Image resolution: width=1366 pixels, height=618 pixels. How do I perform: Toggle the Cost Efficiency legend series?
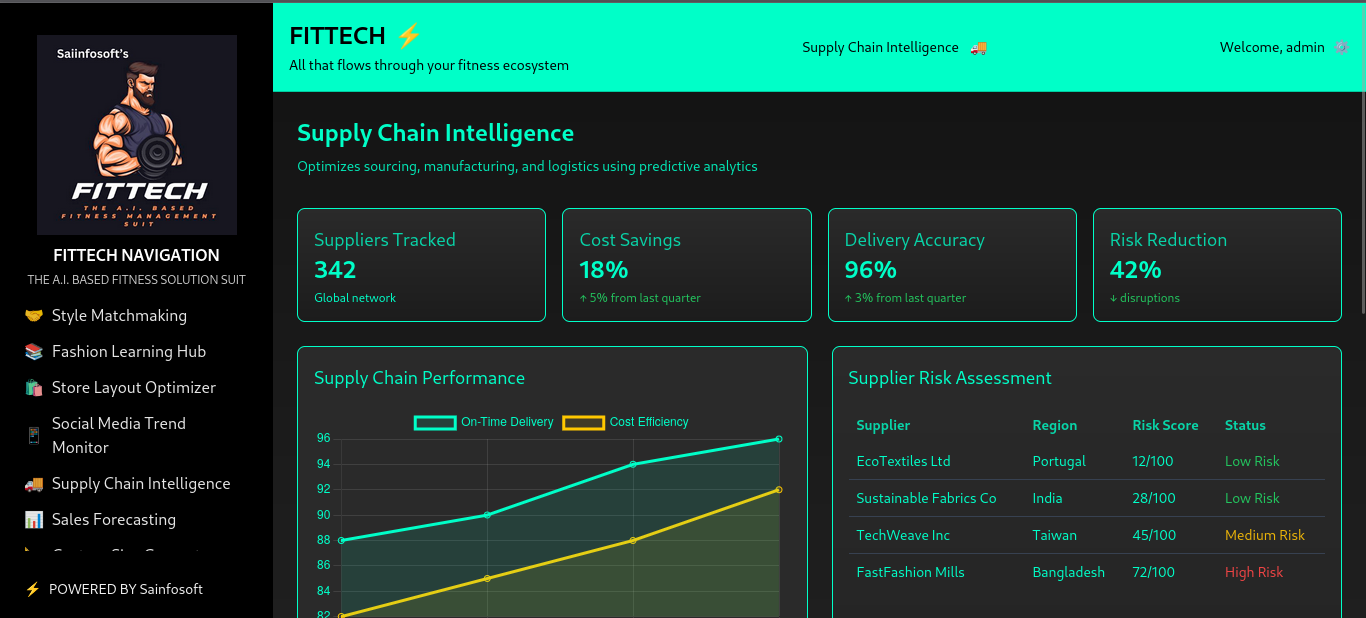click(x=626, y=422)
